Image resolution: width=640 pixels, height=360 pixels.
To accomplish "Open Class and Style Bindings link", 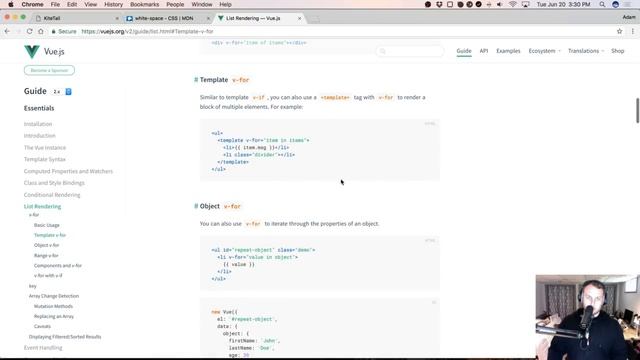I will (54, 183).
